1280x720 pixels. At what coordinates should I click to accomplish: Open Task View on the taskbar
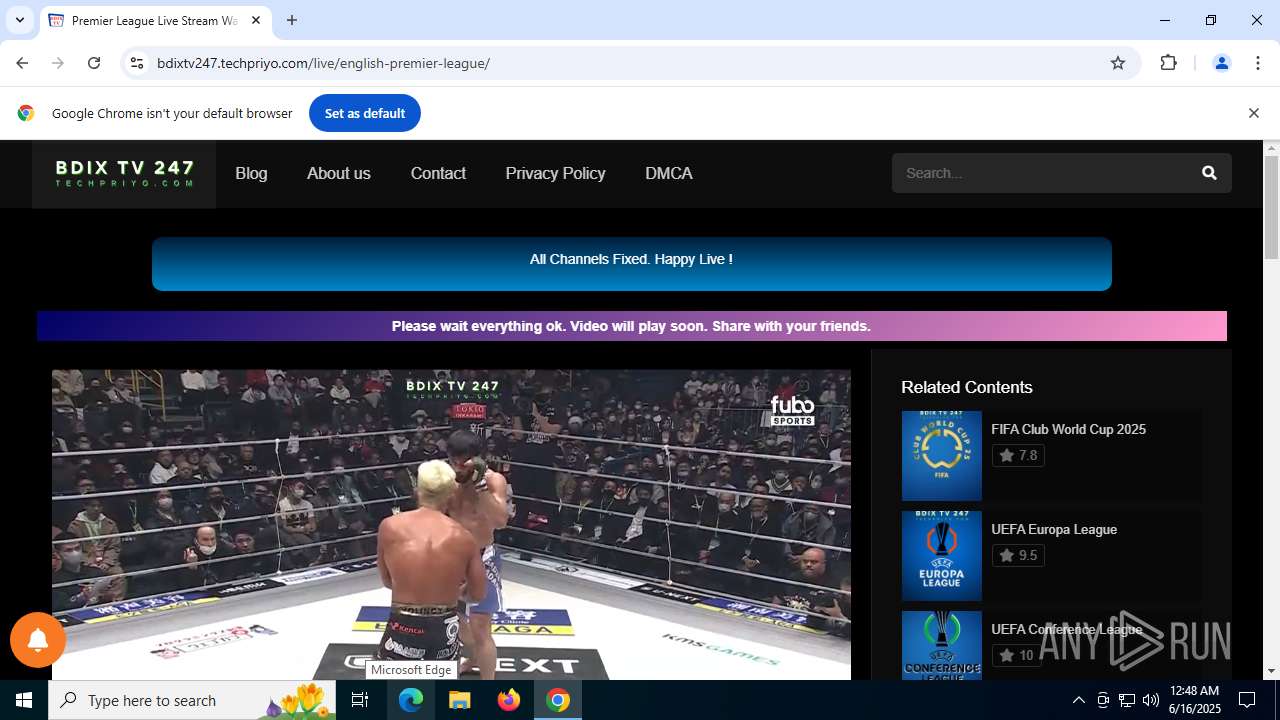click(x=361, y=700)
